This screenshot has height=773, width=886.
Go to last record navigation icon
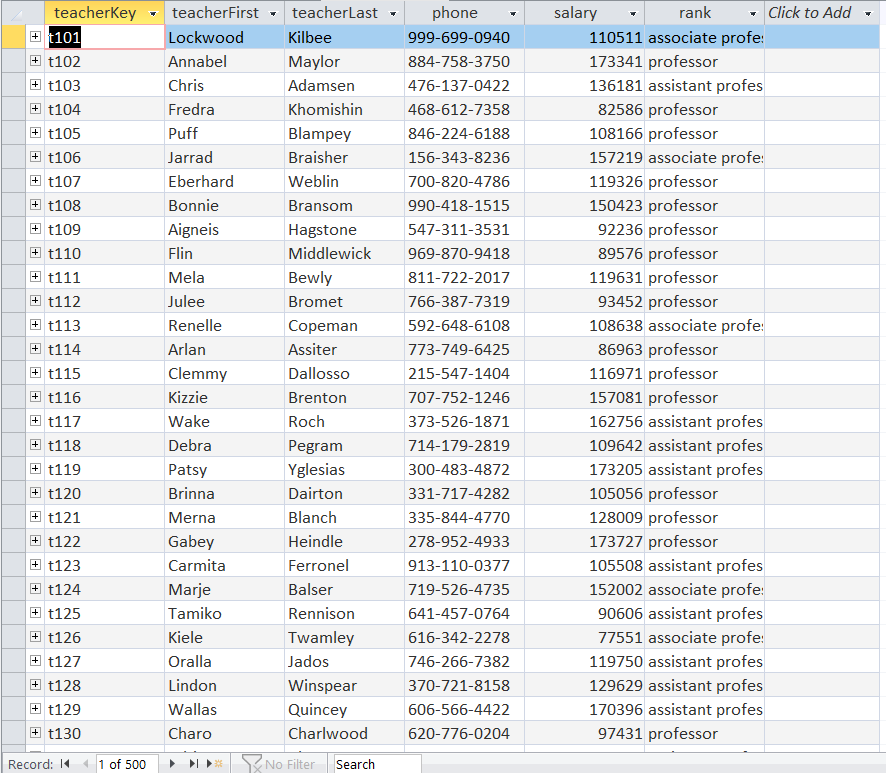193,764
